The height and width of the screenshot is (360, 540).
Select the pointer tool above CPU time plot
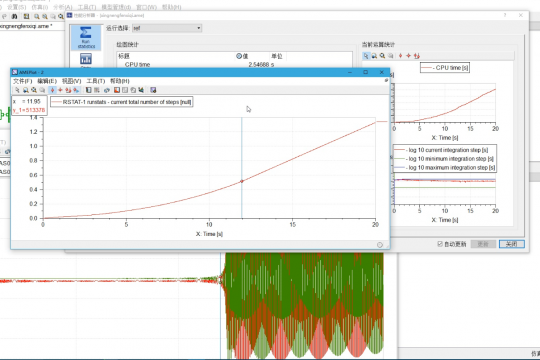coord(366,56)
